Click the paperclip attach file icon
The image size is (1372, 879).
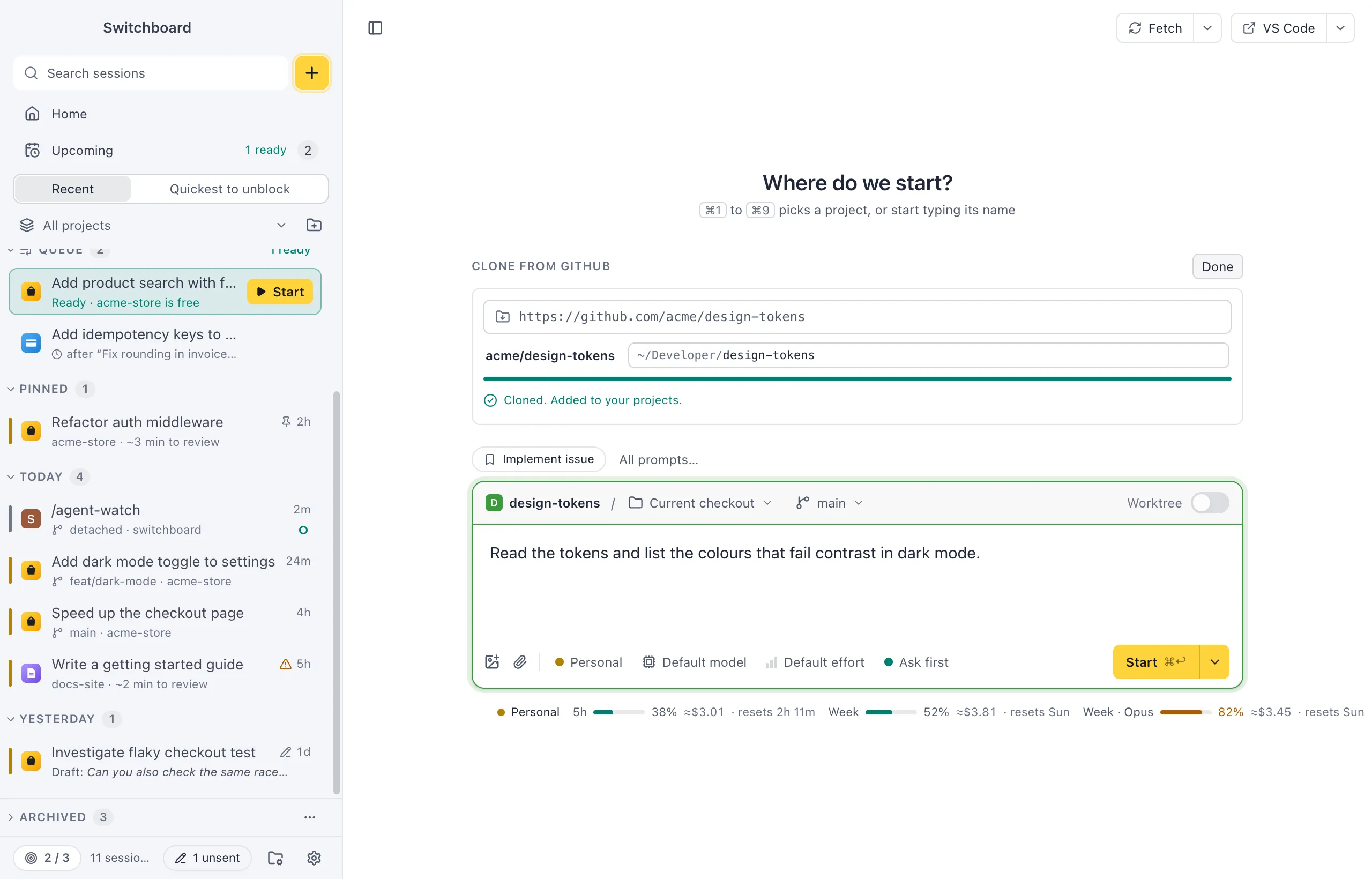[x=520, y=662]
